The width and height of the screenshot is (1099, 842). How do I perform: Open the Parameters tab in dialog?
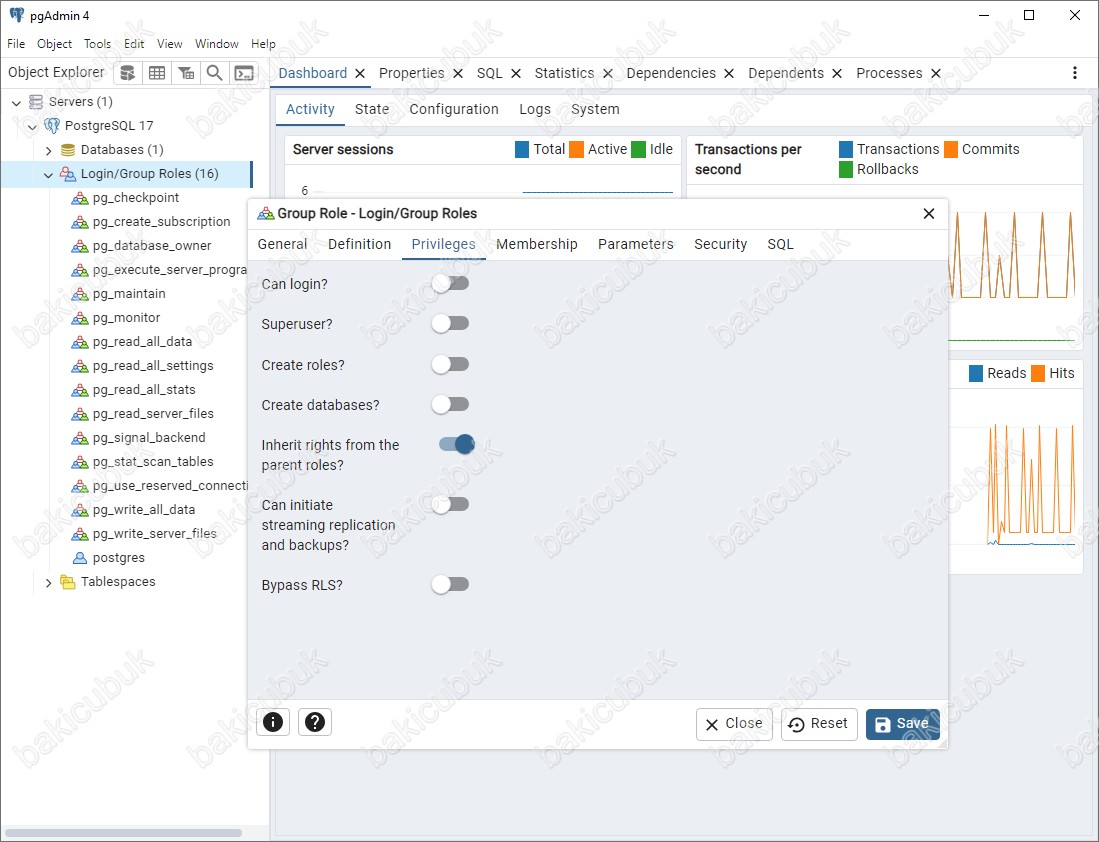coord(636,244)
